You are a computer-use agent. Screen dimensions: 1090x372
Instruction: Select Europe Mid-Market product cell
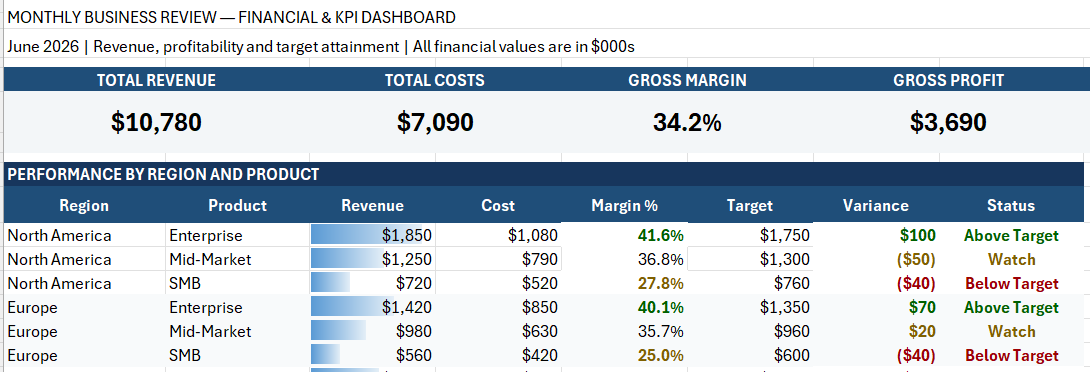pos(237,331)
